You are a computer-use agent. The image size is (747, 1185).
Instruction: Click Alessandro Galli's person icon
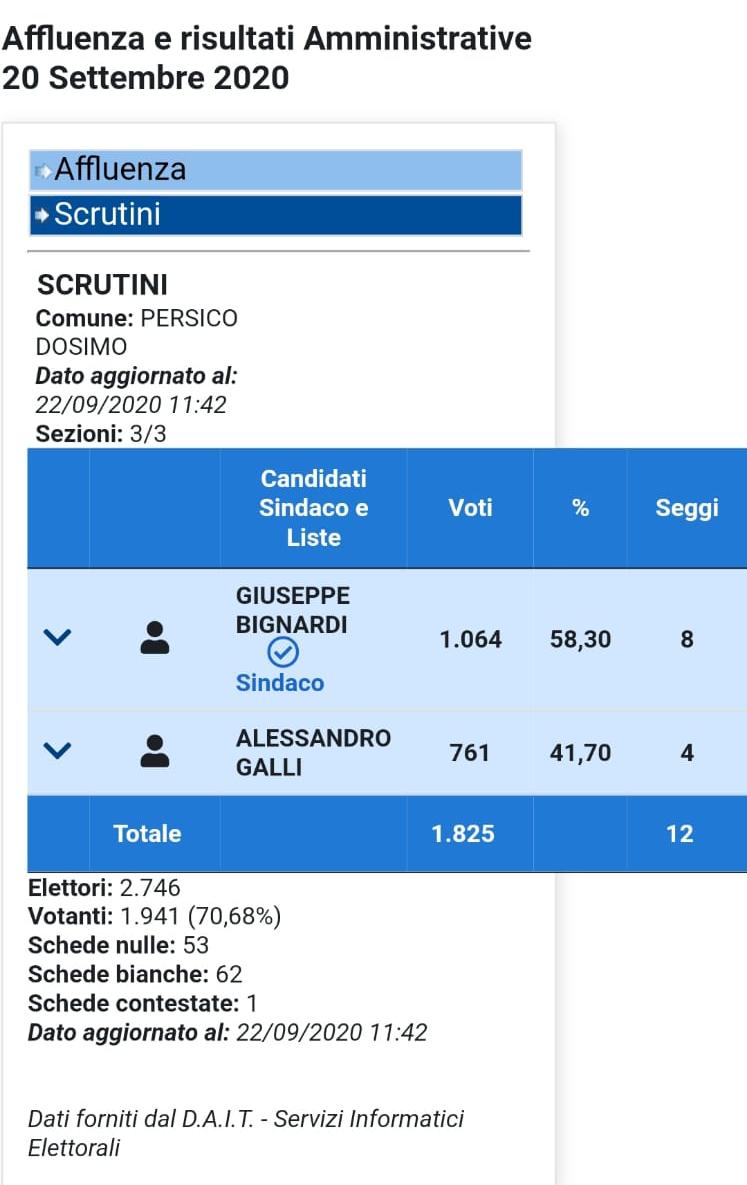pyautogui.click(x=154, y=751)
